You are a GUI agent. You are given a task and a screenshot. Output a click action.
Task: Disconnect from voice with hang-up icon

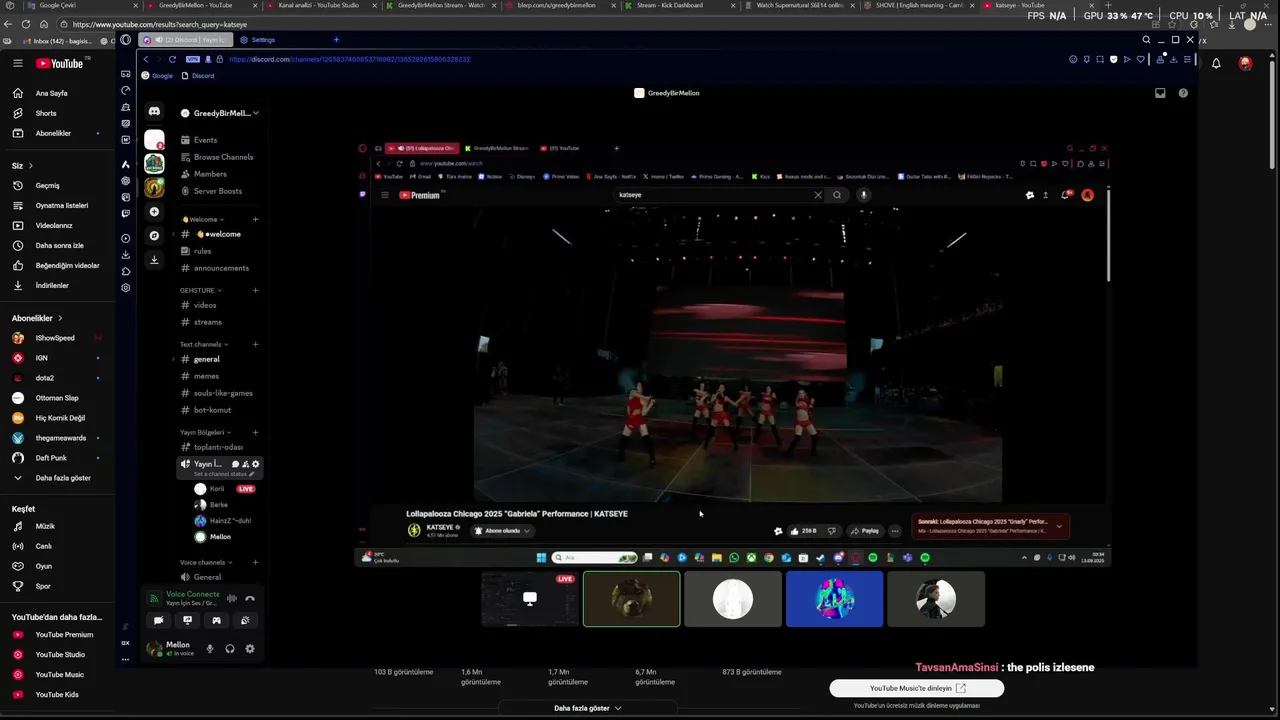(250, 598)
